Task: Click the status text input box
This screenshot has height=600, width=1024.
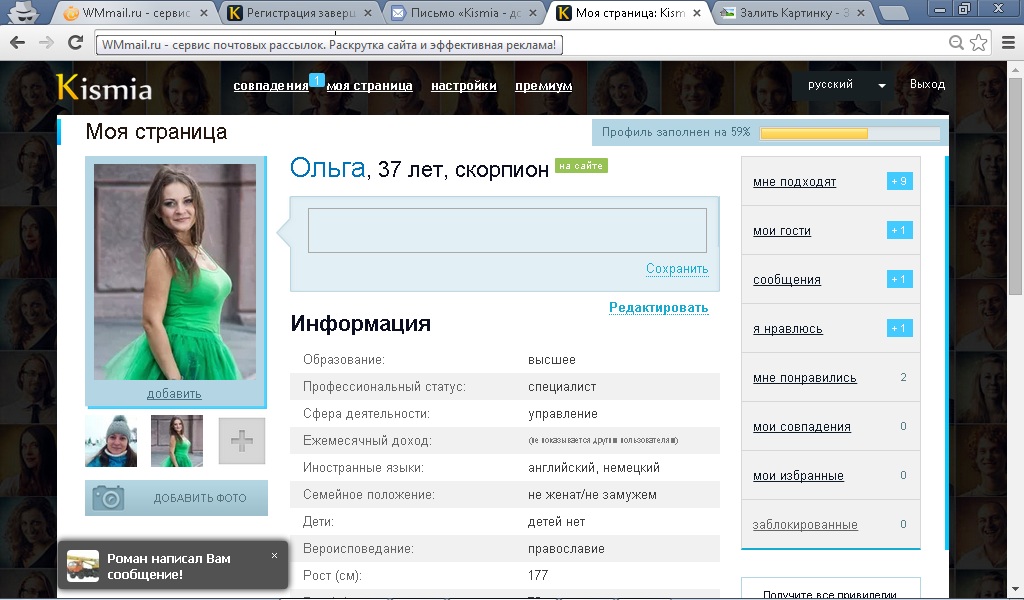Action: click(507, 230)
